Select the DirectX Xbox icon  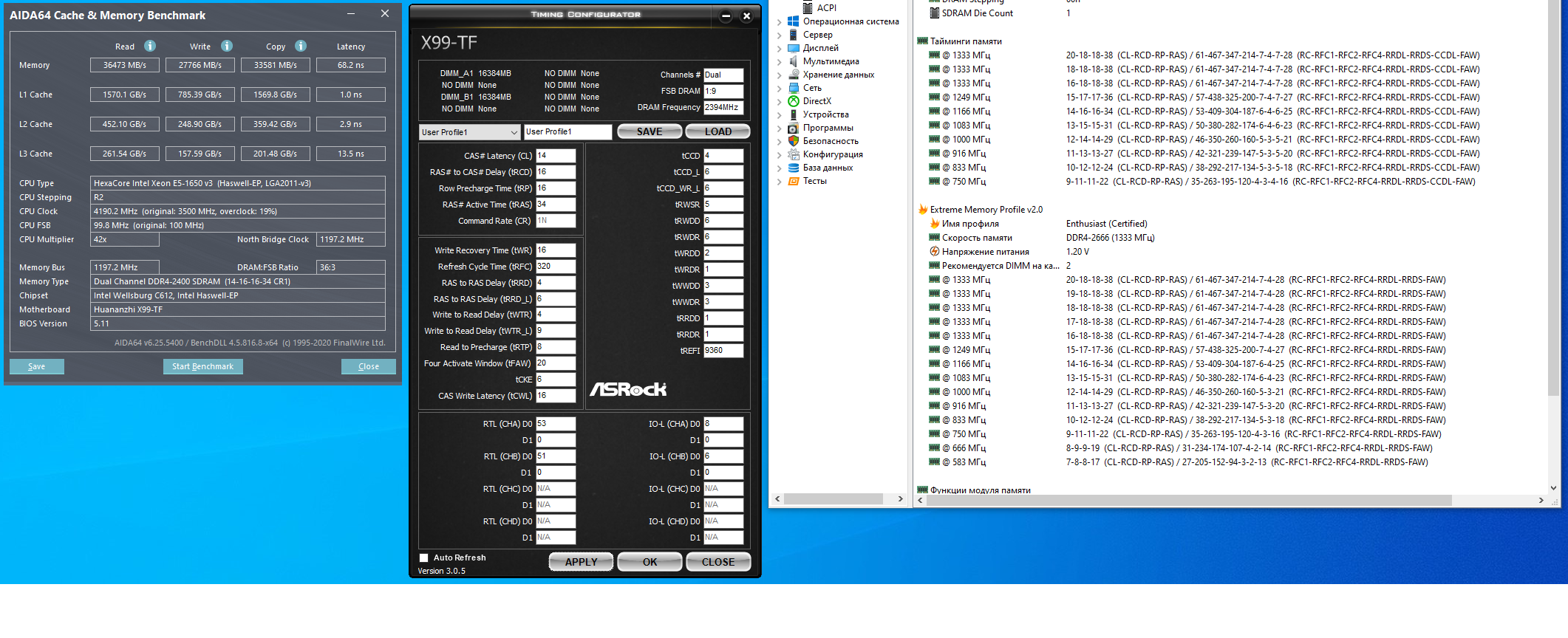794,101
